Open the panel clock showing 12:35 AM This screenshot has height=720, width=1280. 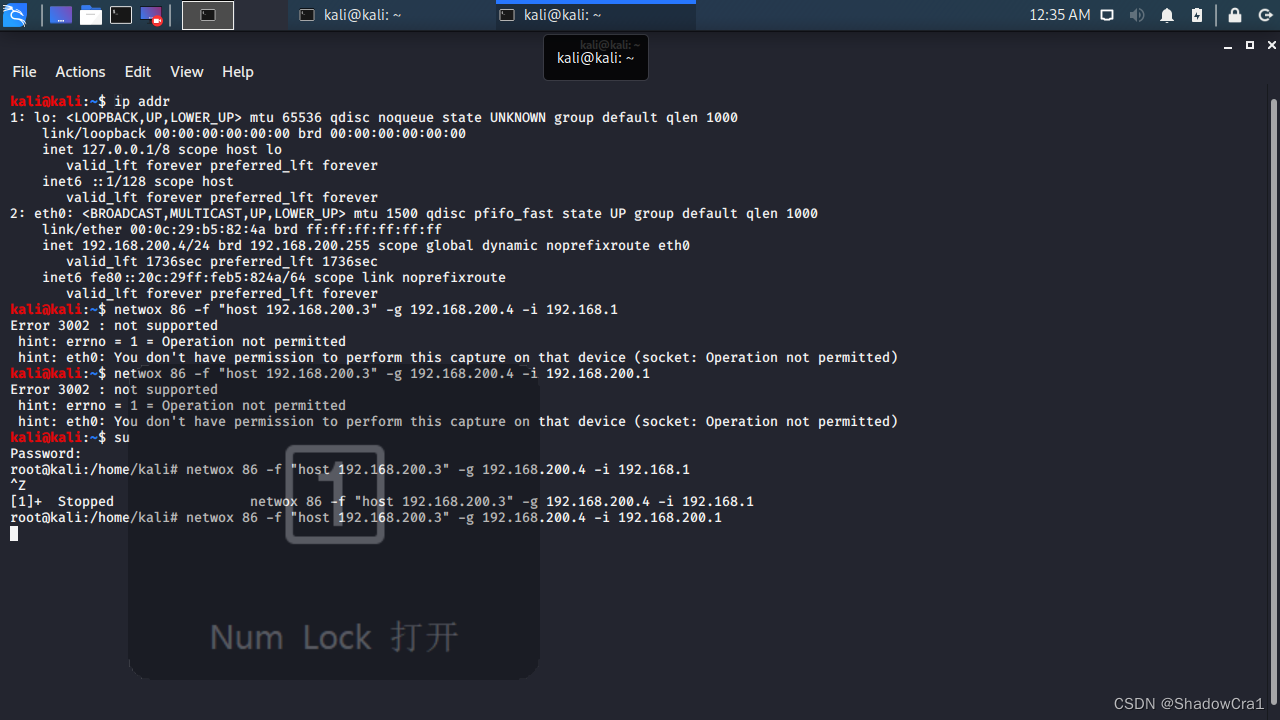tap(1059, 15)
